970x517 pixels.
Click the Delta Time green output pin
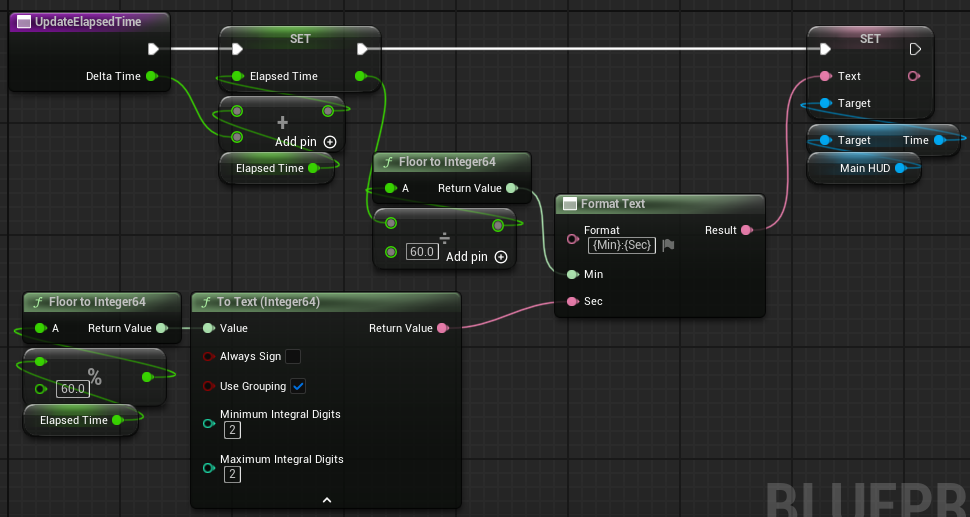[151, 76]
